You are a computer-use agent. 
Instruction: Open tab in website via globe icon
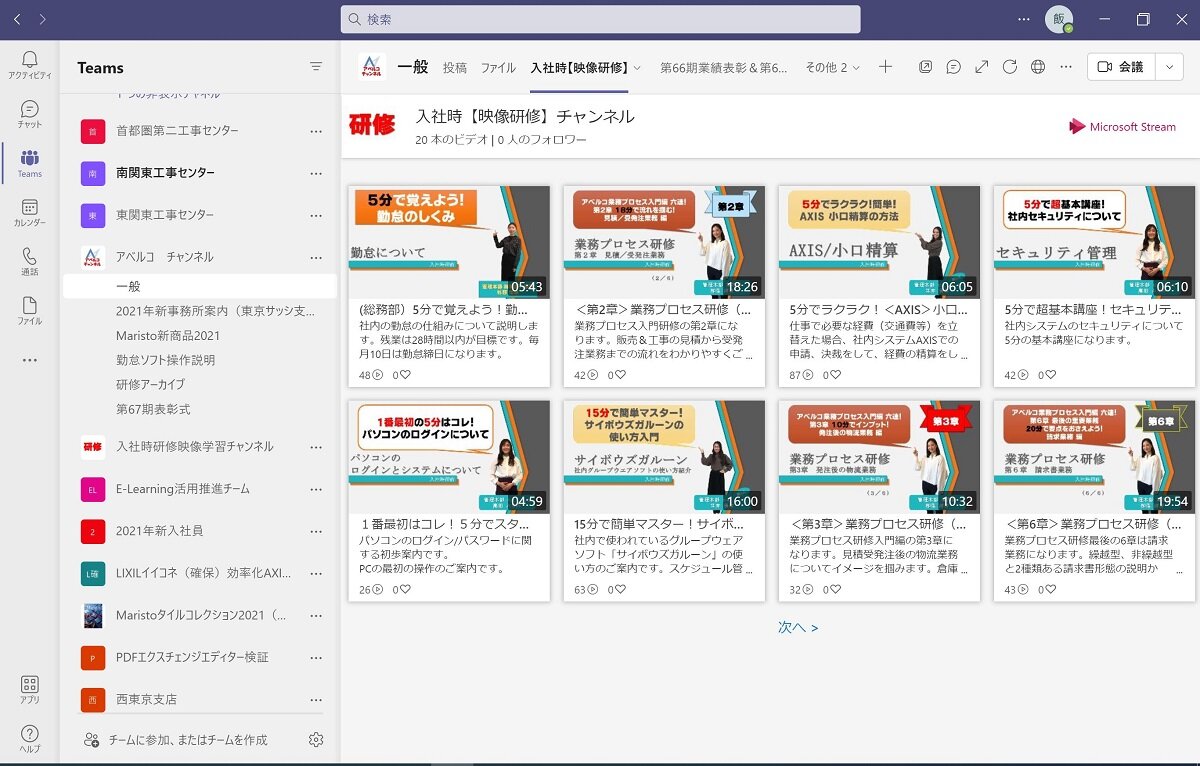pos(1038,67)
